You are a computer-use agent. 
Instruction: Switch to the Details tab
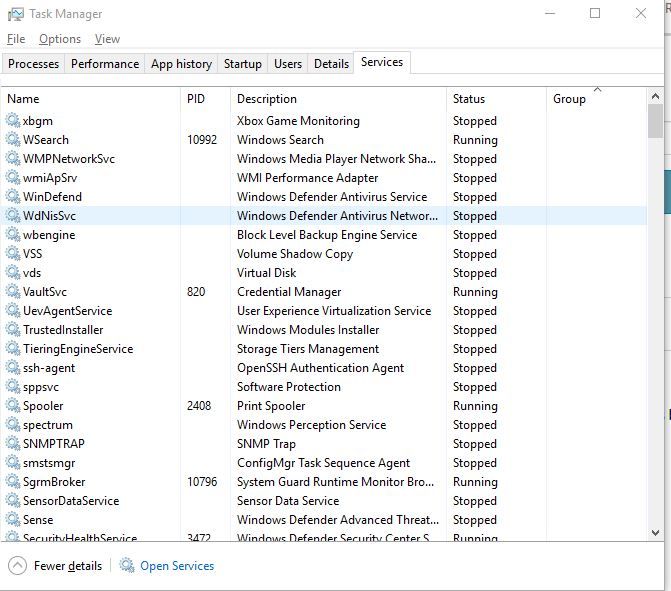(331, 64)
